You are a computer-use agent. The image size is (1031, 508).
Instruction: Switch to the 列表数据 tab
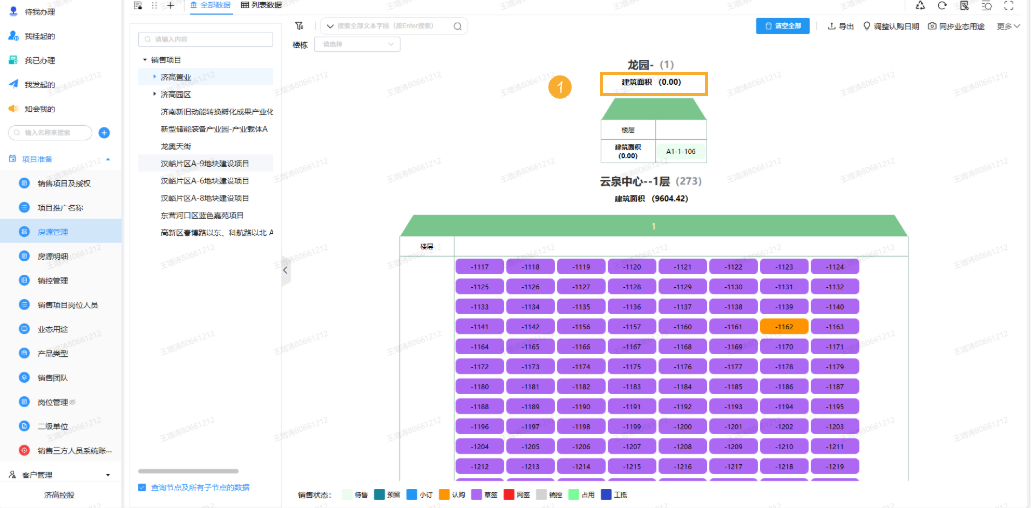261,5
